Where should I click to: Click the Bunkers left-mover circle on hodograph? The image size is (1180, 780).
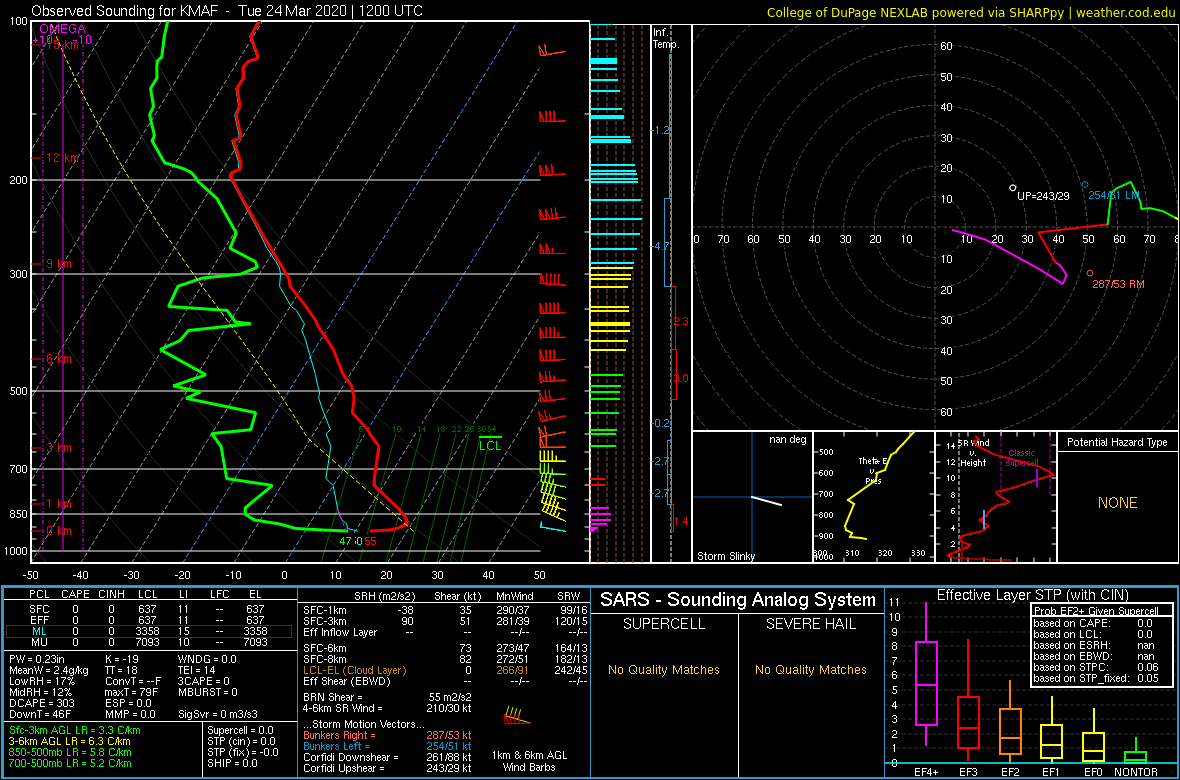coord(1084,184)
